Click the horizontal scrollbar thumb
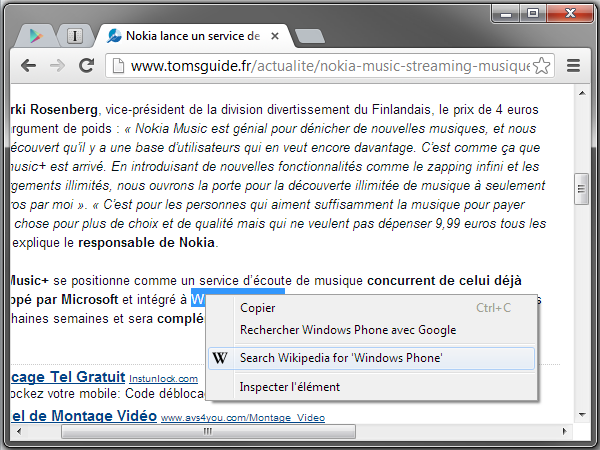This screenshot has height=450, width=600. 208,432
